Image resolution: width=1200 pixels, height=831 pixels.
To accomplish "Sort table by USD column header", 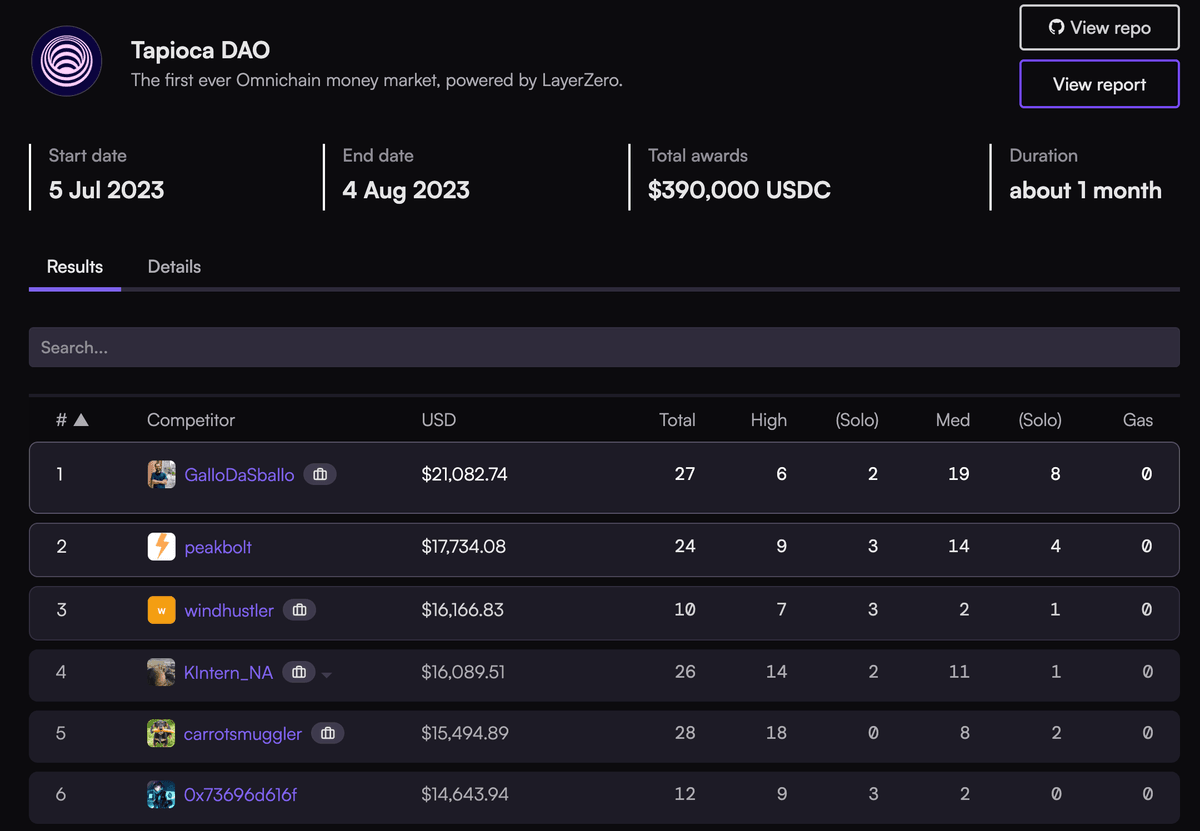I will point(438,420).
